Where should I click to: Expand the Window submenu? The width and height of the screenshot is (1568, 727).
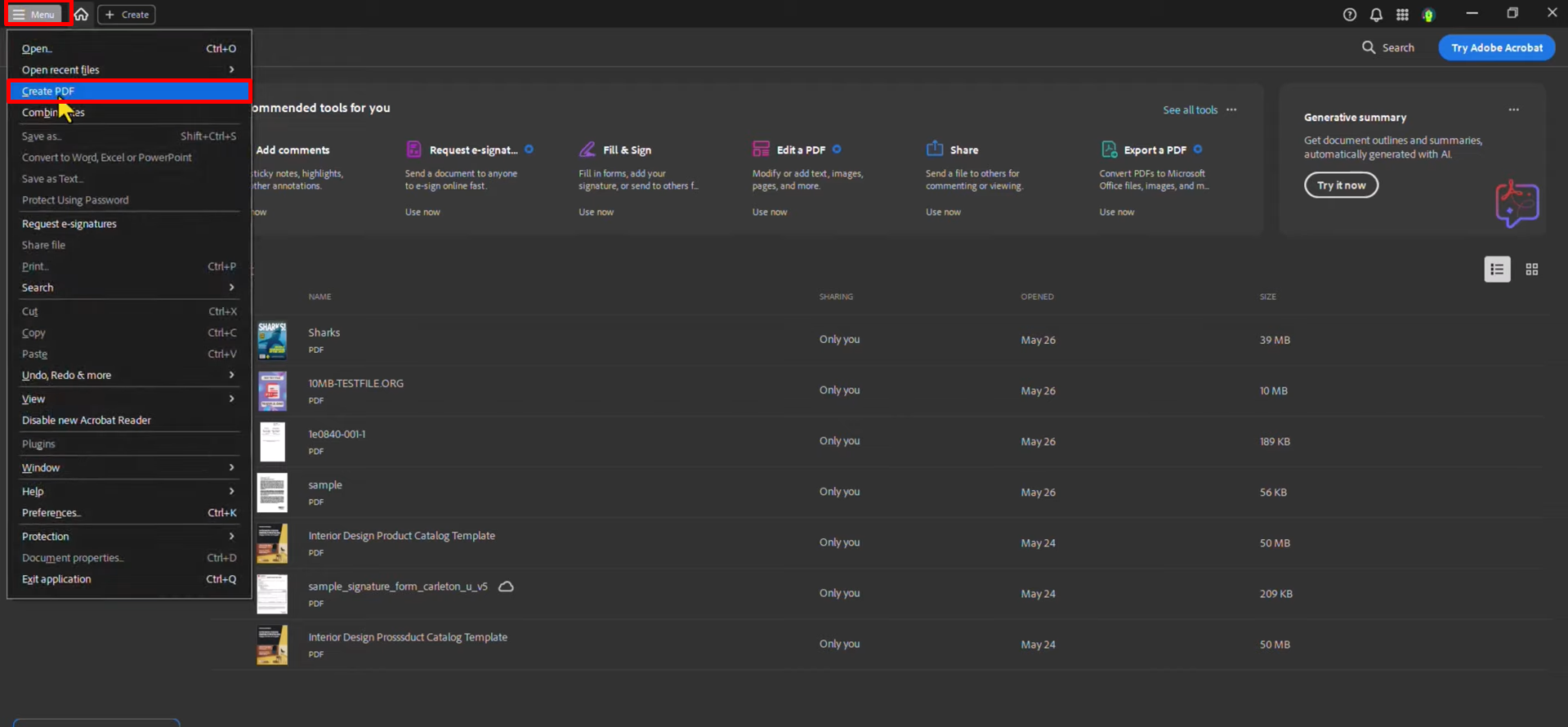(128, 467)
